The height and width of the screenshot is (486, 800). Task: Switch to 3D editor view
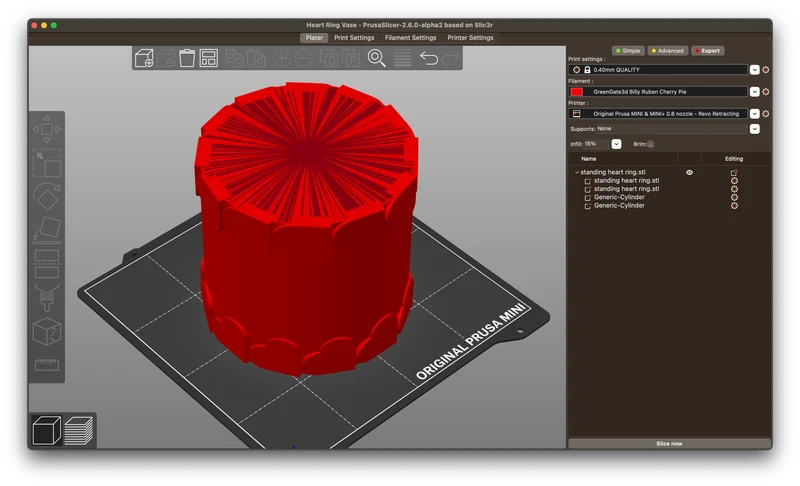46,430
